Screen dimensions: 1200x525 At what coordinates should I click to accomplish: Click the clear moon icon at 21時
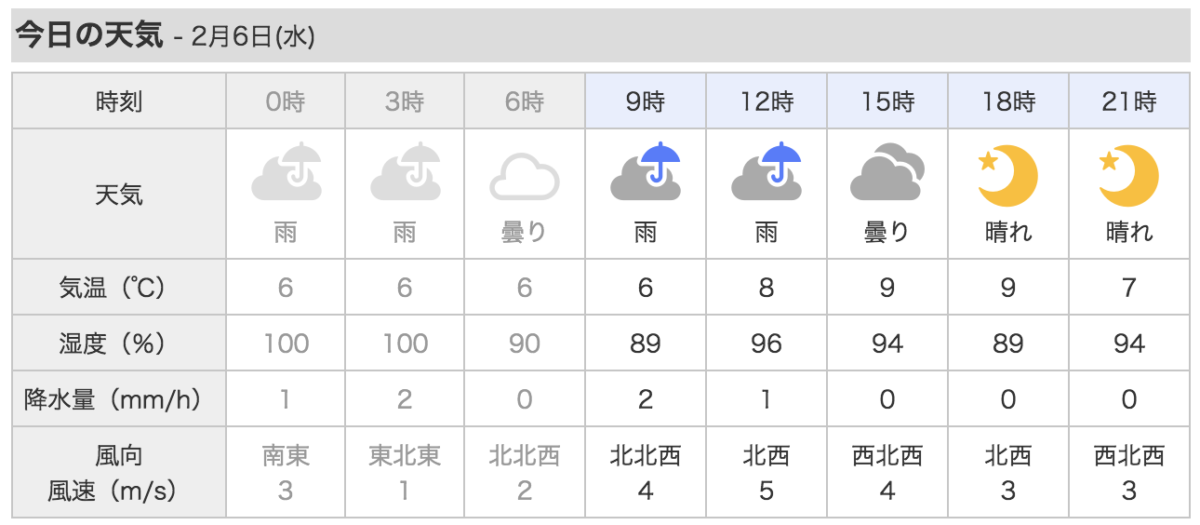(x=1129, y=174)
